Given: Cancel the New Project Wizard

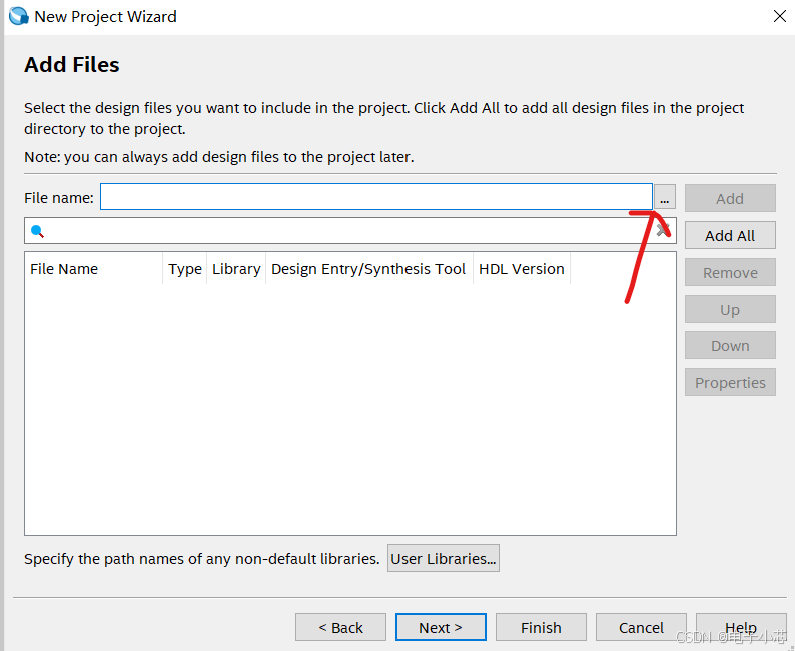Looking at the screenshot, I should [x=641, y=627].
